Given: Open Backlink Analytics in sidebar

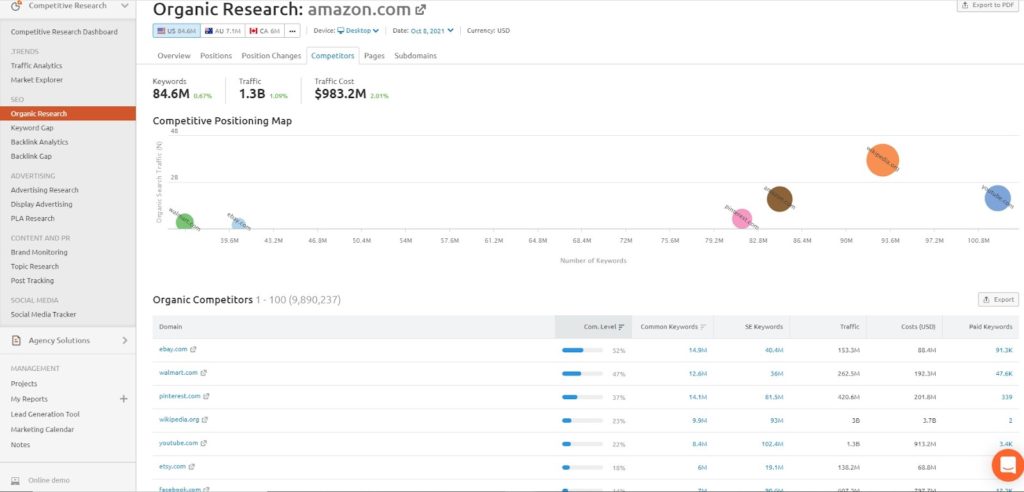Looking at the screenshot, I should pyautogui.click(x=39, y=142).
